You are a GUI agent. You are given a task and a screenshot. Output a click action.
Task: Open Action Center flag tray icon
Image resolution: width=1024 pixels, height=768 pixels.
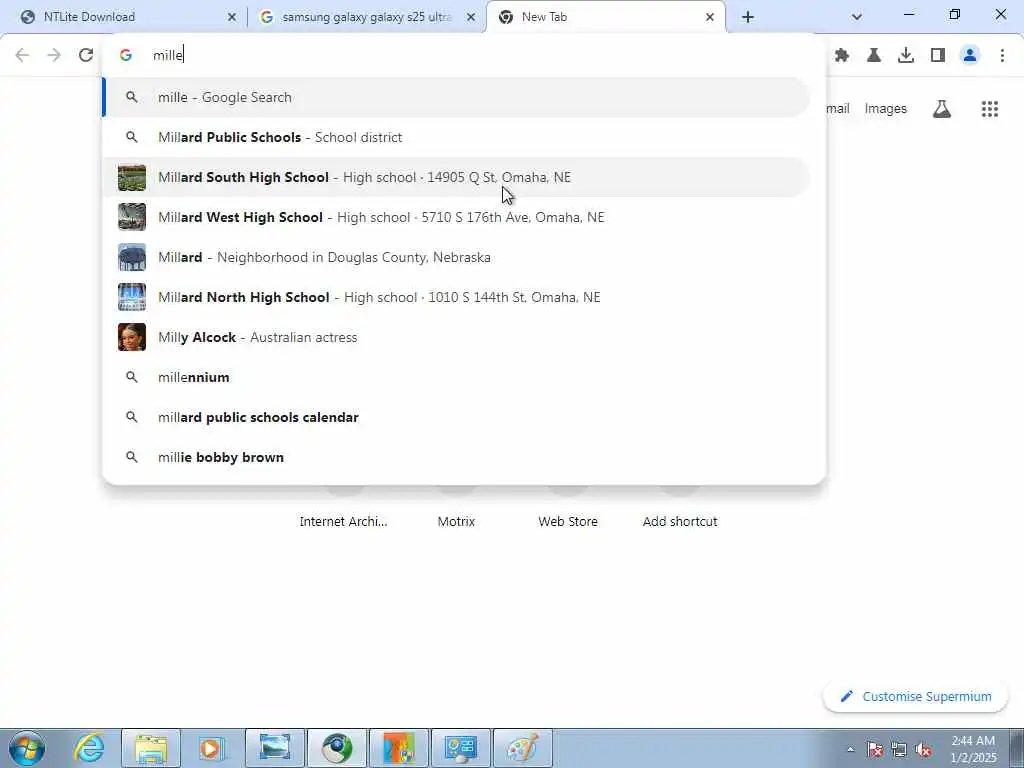[x=875, y=749]
